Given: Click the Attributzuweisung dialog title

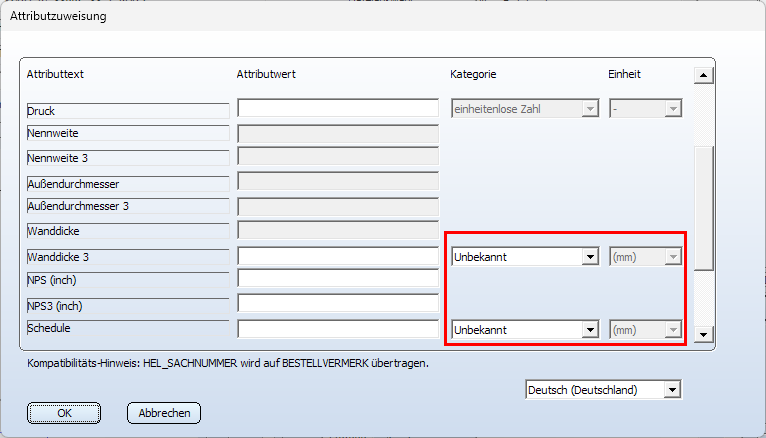Looking at the screenshot, I should pyautogui.click(x=58, y=16).
